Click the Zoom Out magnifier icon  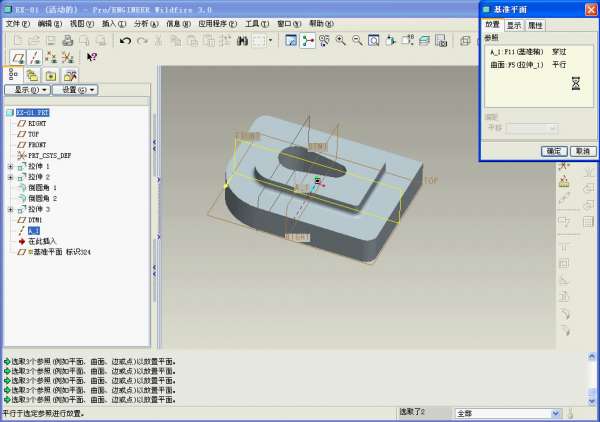point(357,41)
